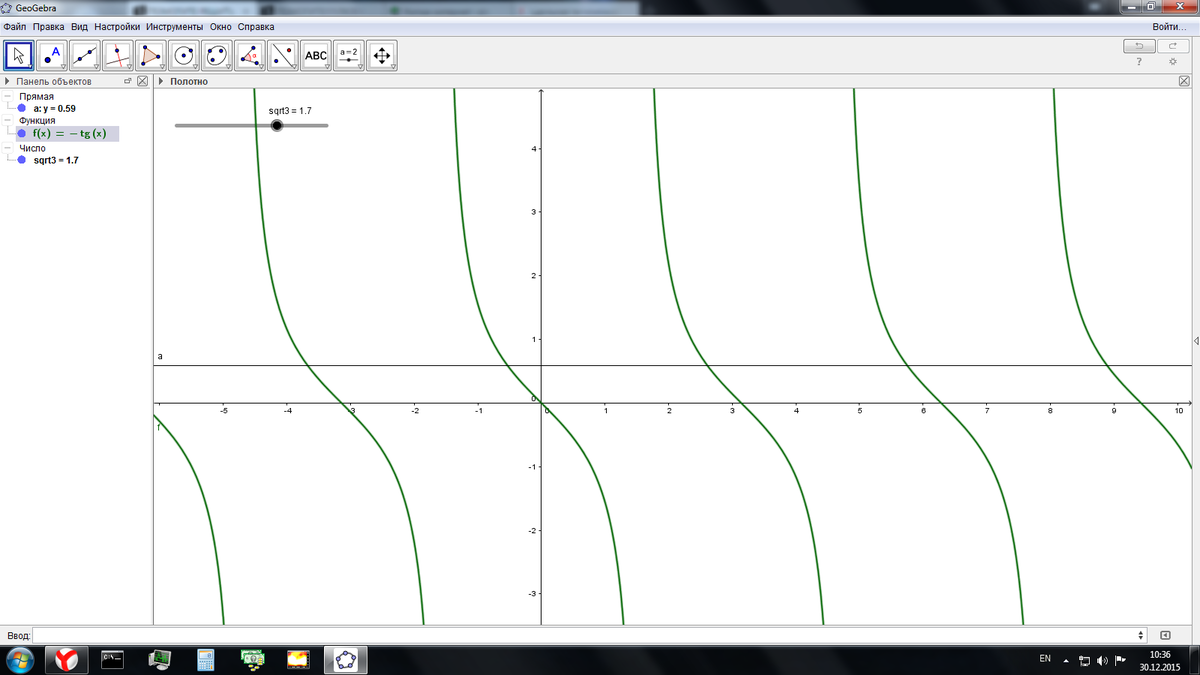Select the ABC text tool

tap(316, 56)
